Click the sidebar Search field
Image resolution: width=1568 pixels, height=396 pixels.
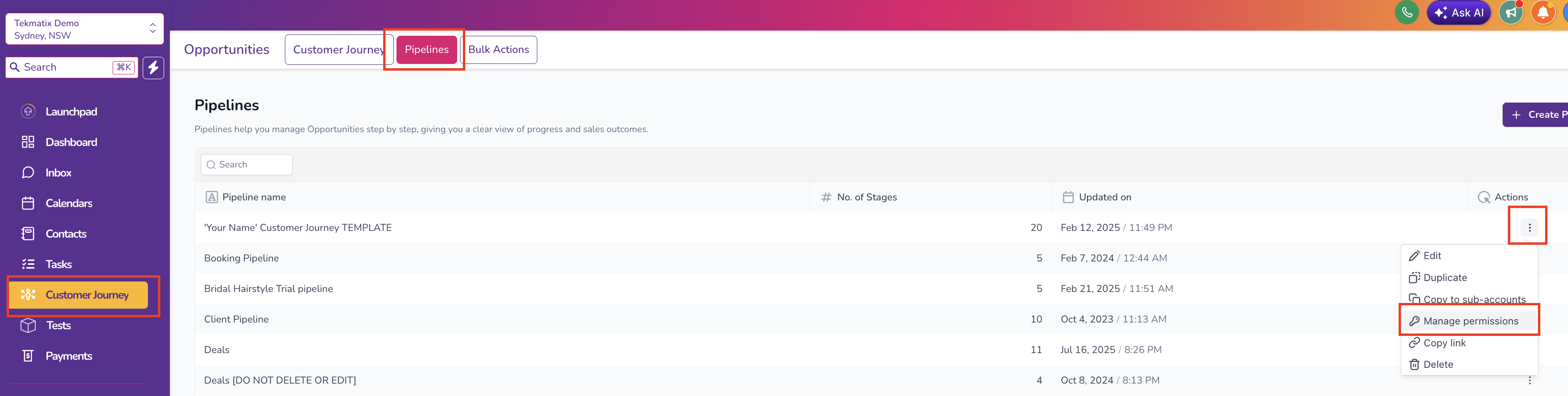tap(72, 68)
